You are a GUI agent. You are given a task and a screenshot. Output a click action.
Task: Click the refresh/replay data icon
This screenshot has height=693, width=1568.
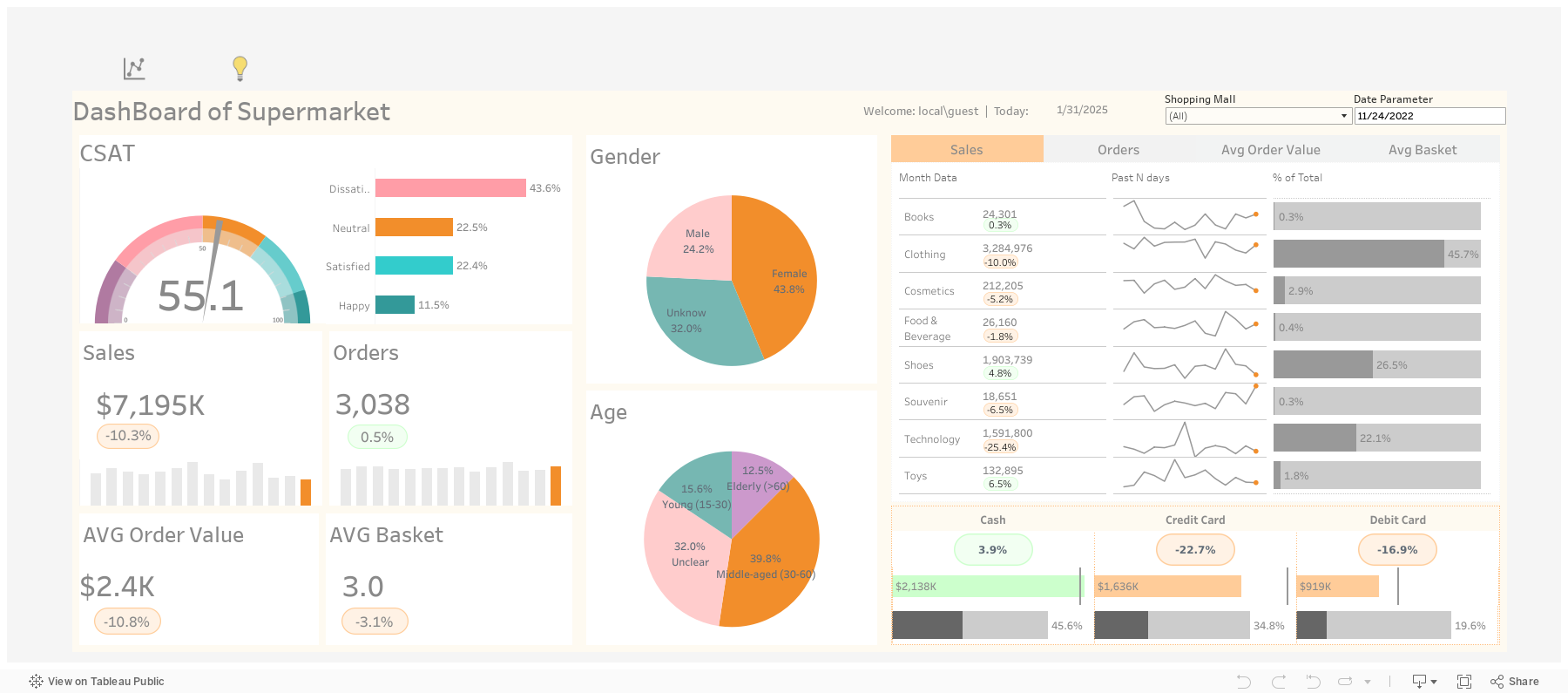1346,682
